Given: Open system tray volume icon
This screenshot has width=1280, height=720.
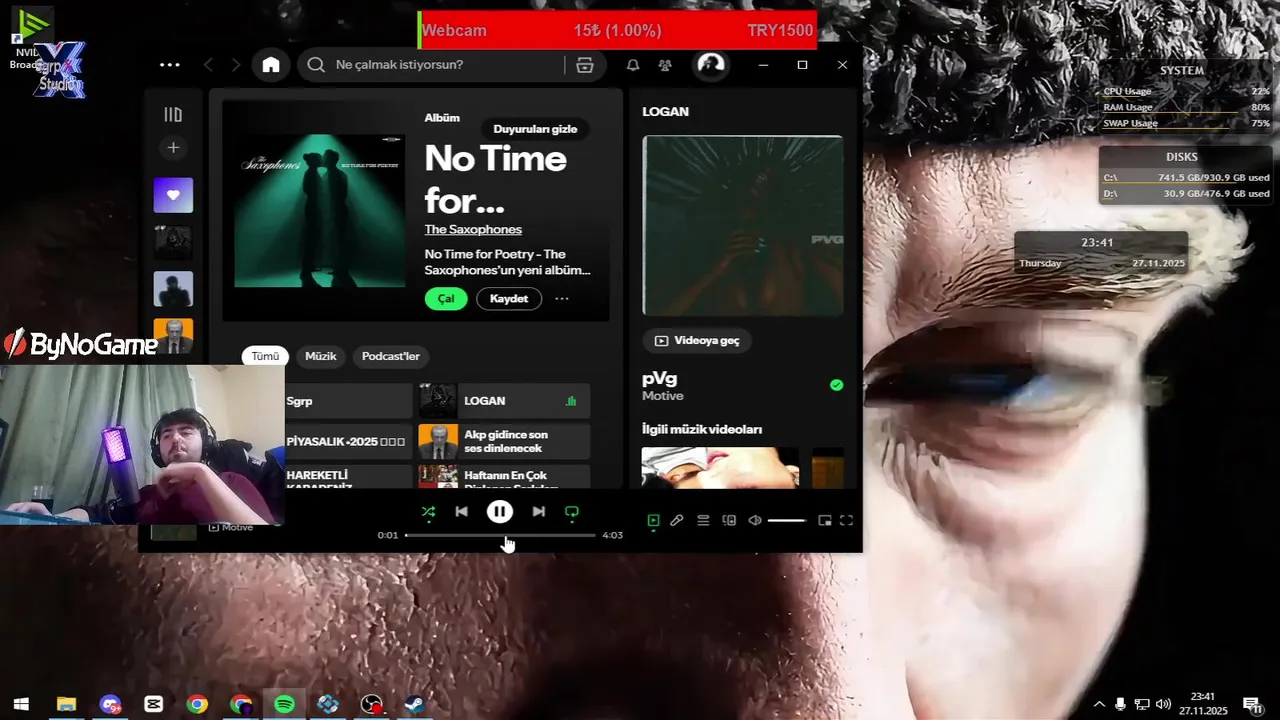Looking at the screenshot, I should click(x=1163, y=704).
